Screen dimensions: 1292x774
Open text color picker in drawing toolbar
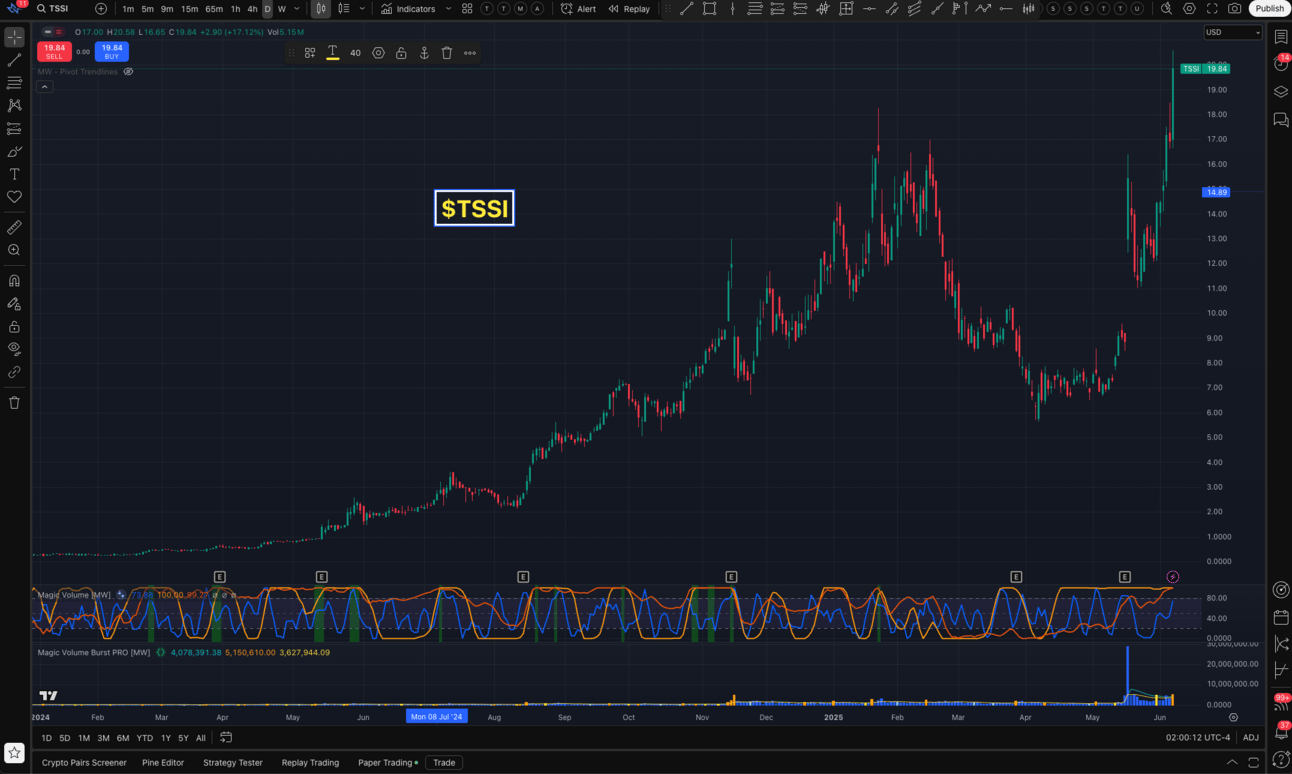[333, 53]
